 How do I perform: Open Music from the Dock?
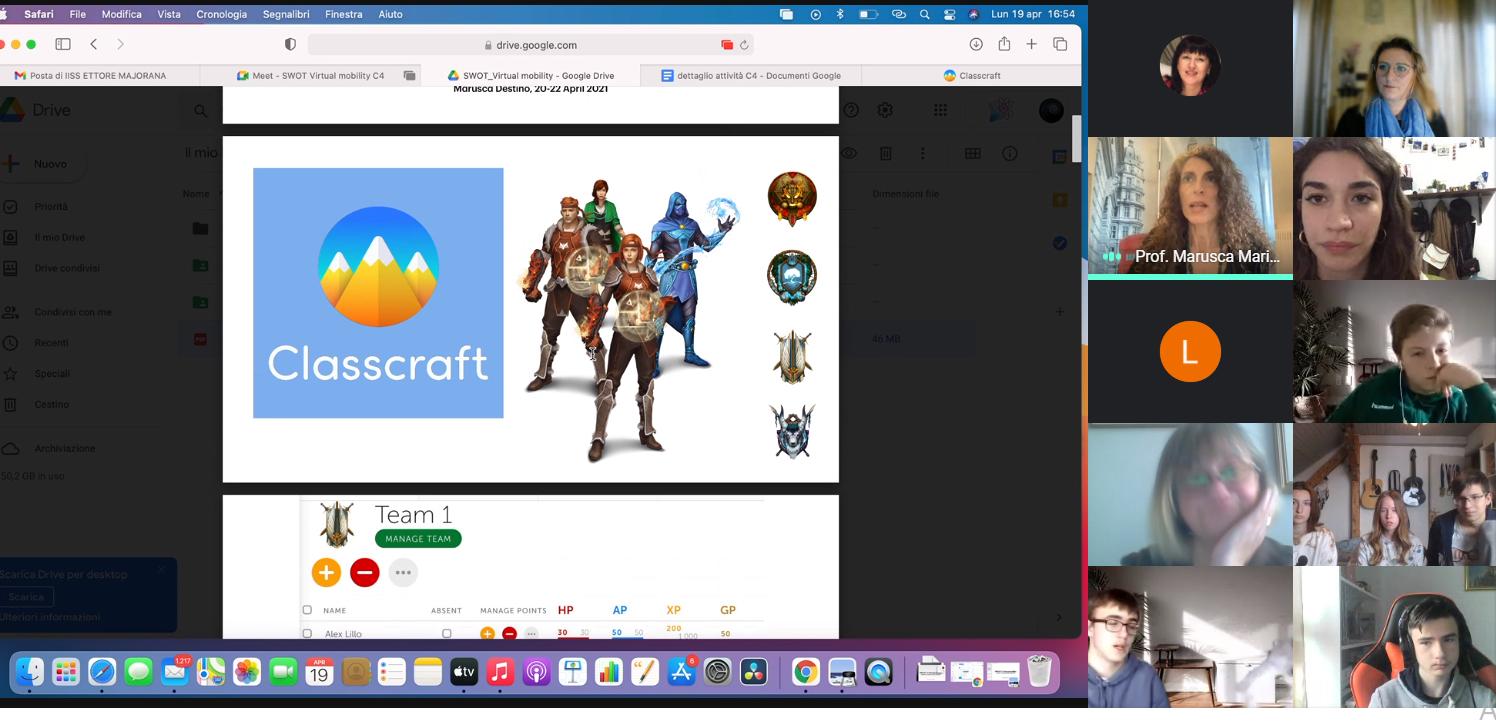point(500,672)
